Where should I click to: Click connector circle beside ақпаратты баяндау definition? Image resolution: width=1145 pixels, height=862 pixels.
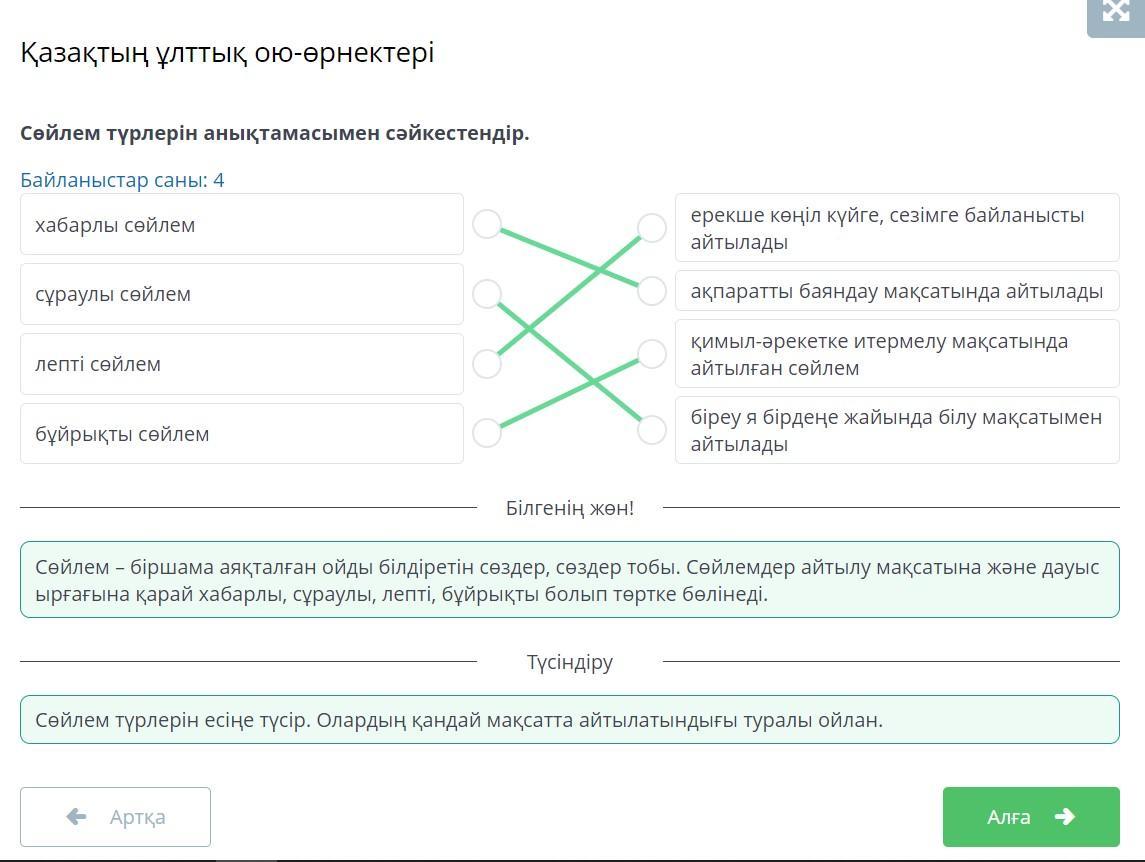pos(652,291)
